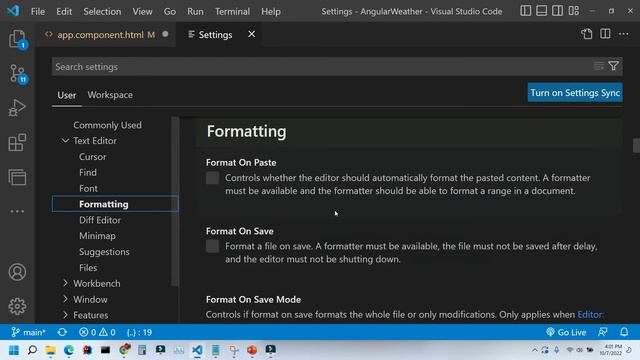Open the Run and Debug view
This screenshot has width=640, height=360.
[x=17, y=108]
